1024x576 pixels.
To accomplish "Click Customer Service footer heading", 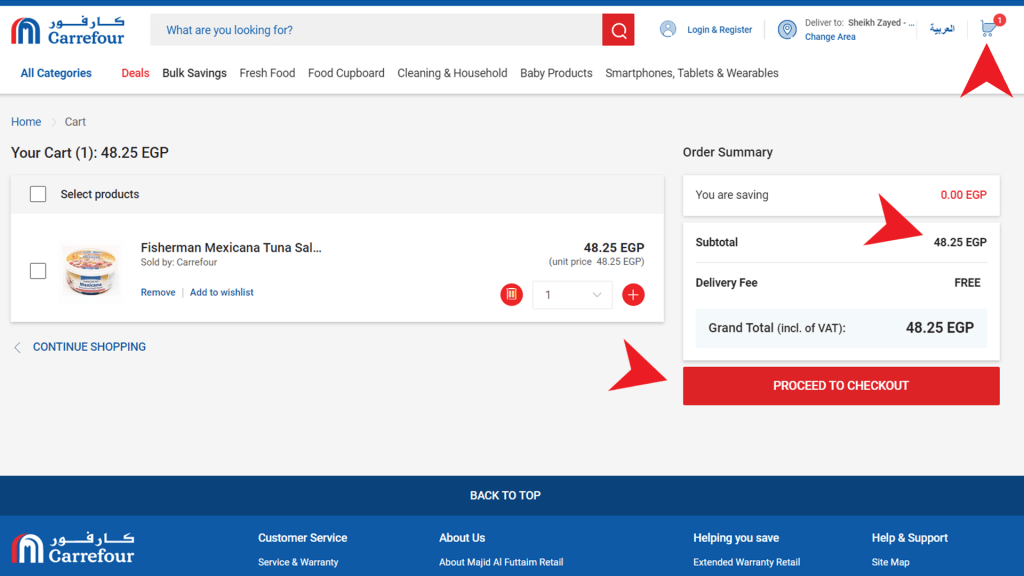I will [x=302, y=538].
